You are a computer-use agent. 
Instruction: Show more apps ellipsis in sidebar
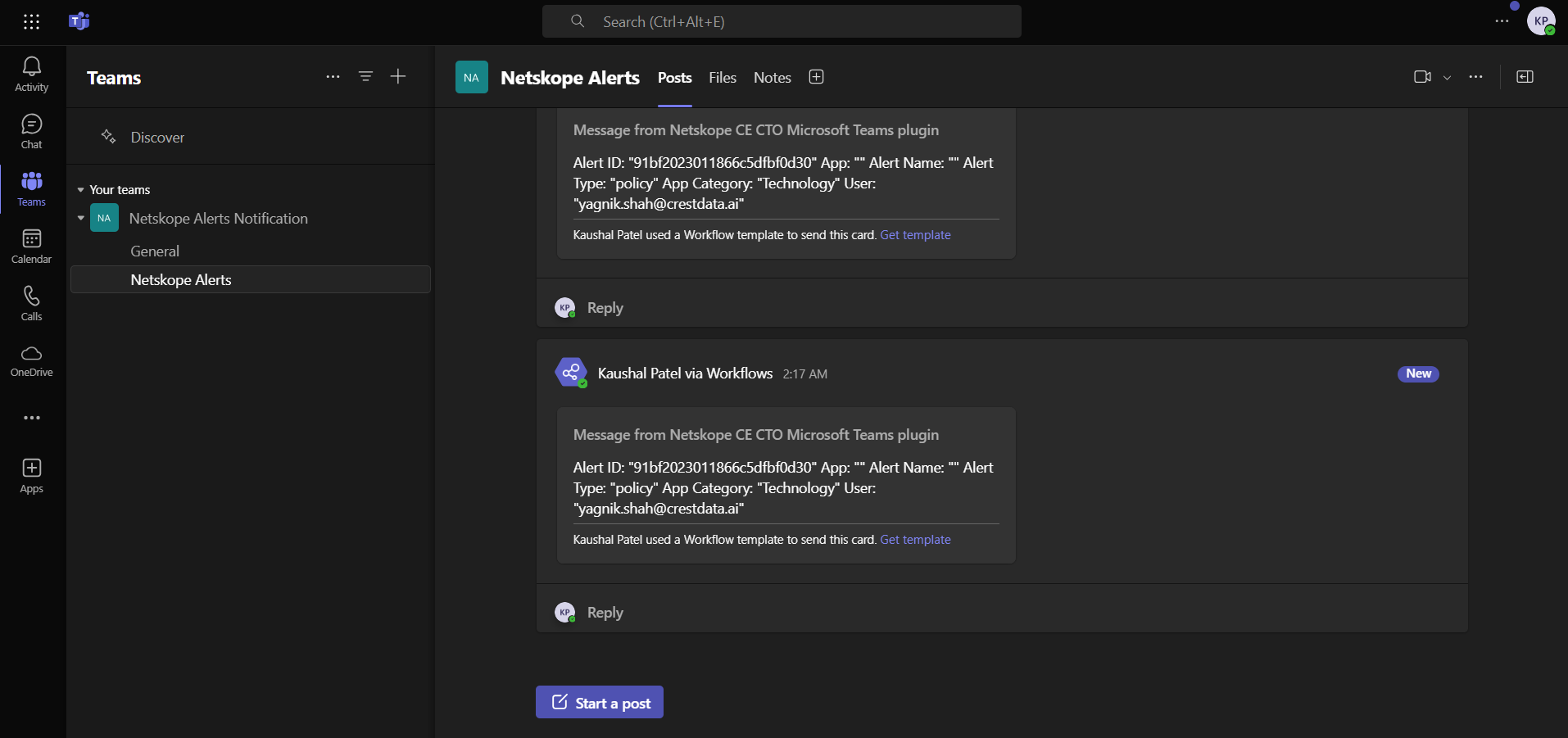(x=32, y=418)
